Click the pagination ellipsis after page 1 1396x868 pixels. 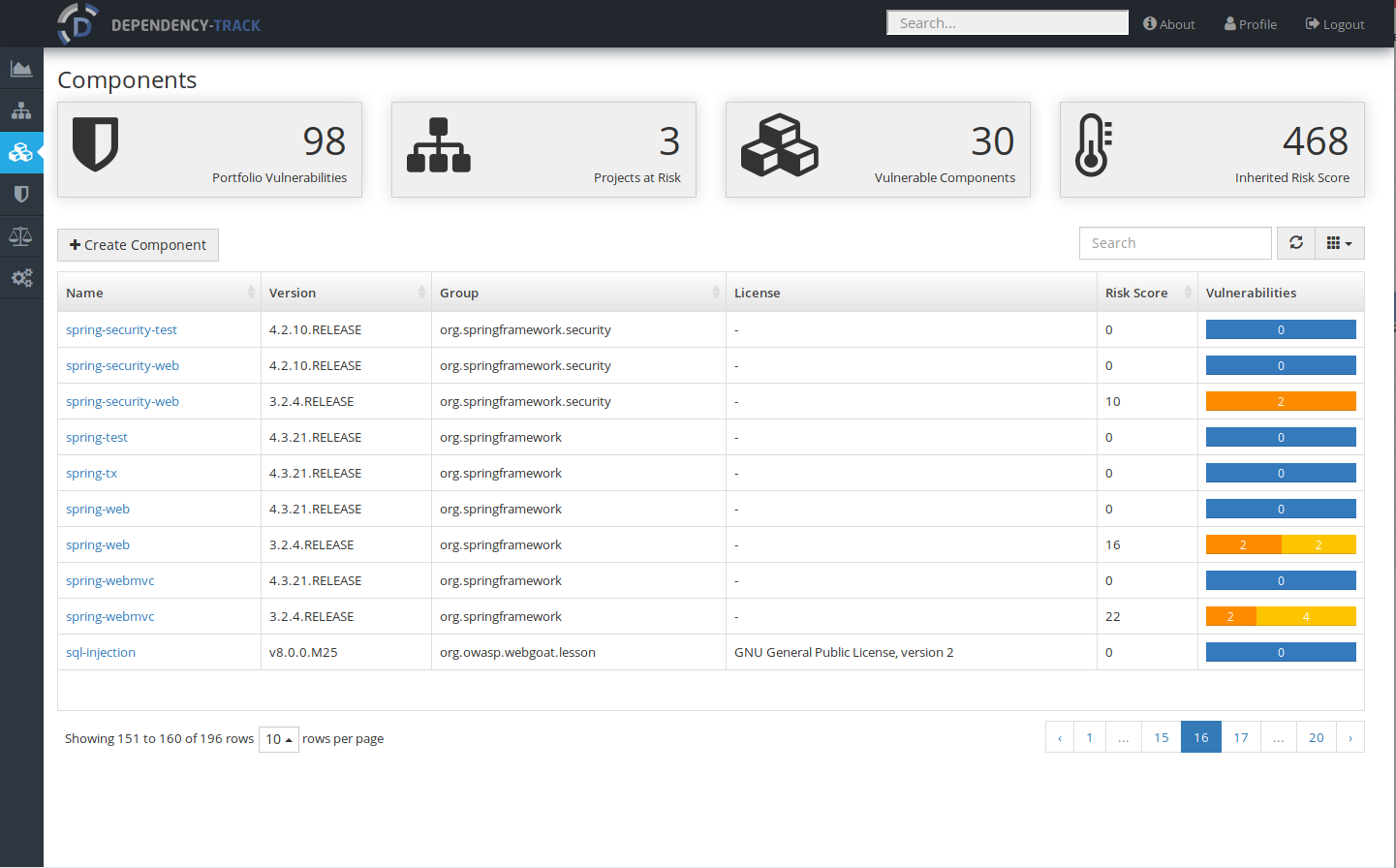click(x=1124, y=737)
